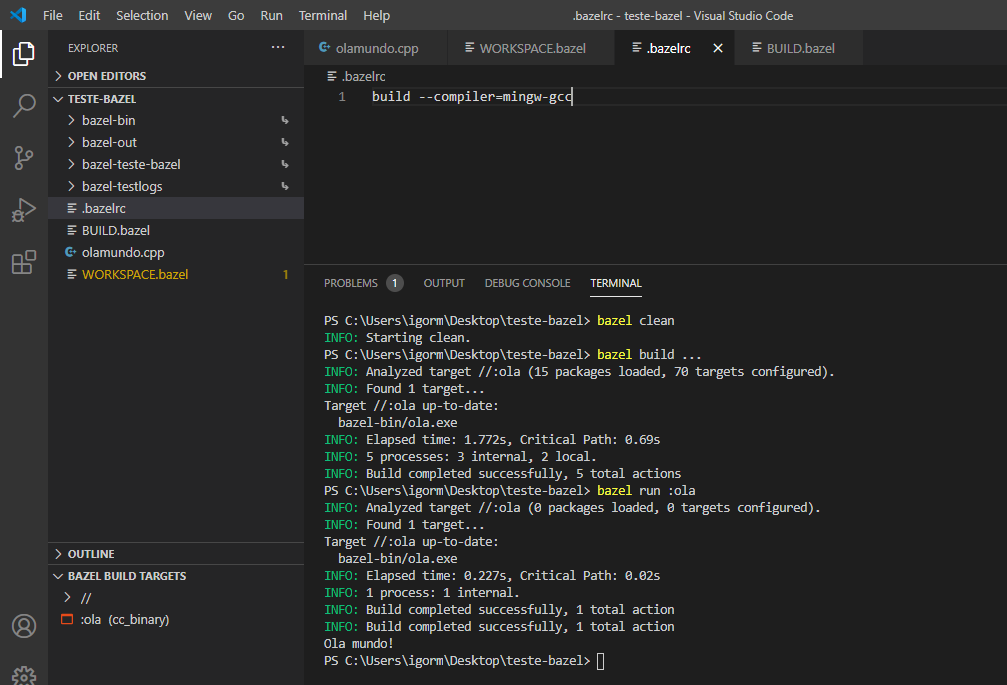The image size is (1007, 685).
Task: Close the .bazelrc editor tab
Action: (717, 48)
